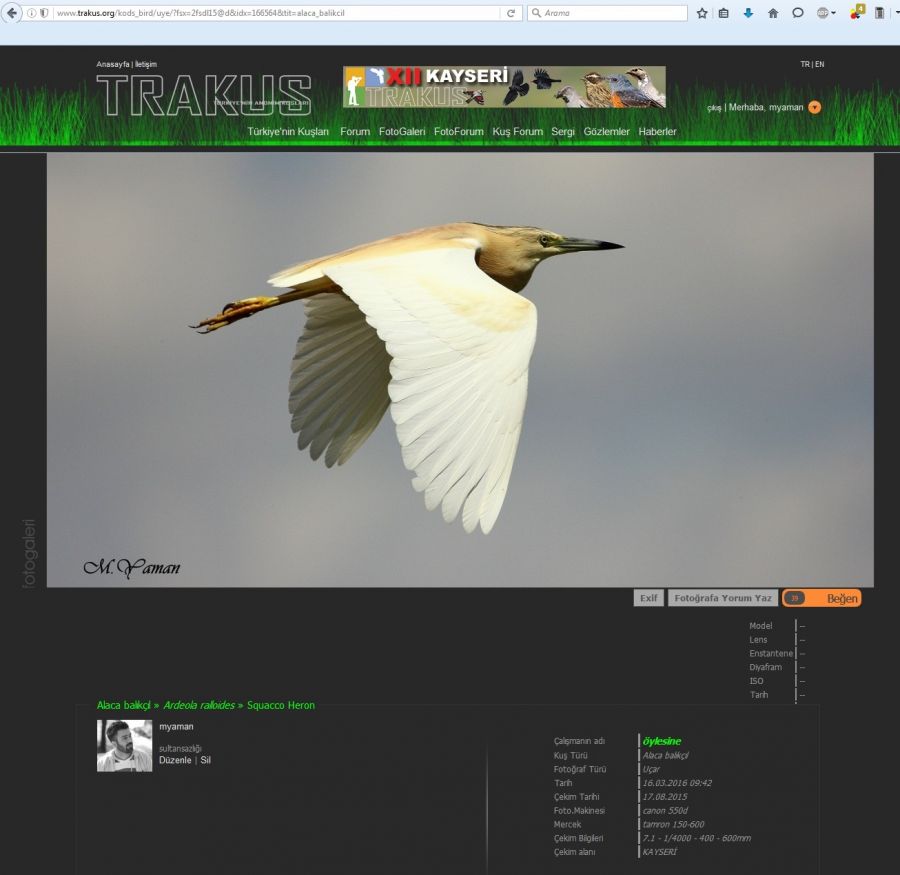
Task: Click the Fotoğrafa Yorum Yaz button
Action: click(x=722, y=598)
